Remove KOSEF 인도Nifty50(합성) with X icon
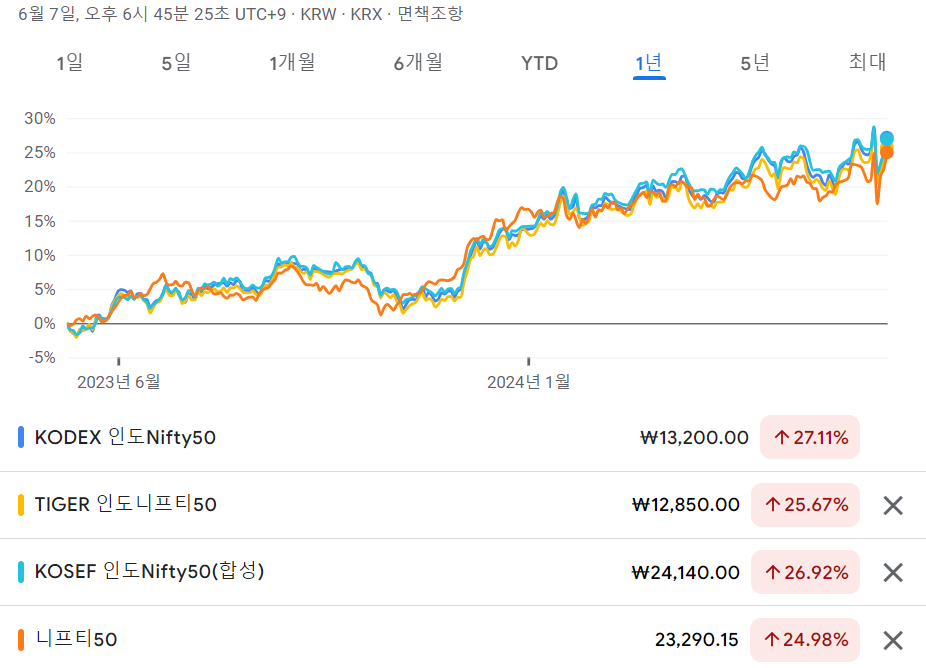Viewport: 926px width, 668px height. [893, 572]
